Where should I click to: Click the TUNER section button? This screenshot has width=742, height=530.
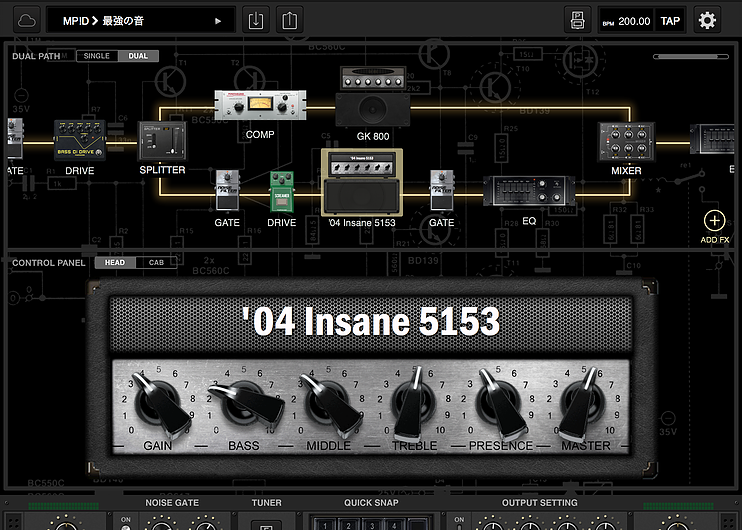pos(267,525)
